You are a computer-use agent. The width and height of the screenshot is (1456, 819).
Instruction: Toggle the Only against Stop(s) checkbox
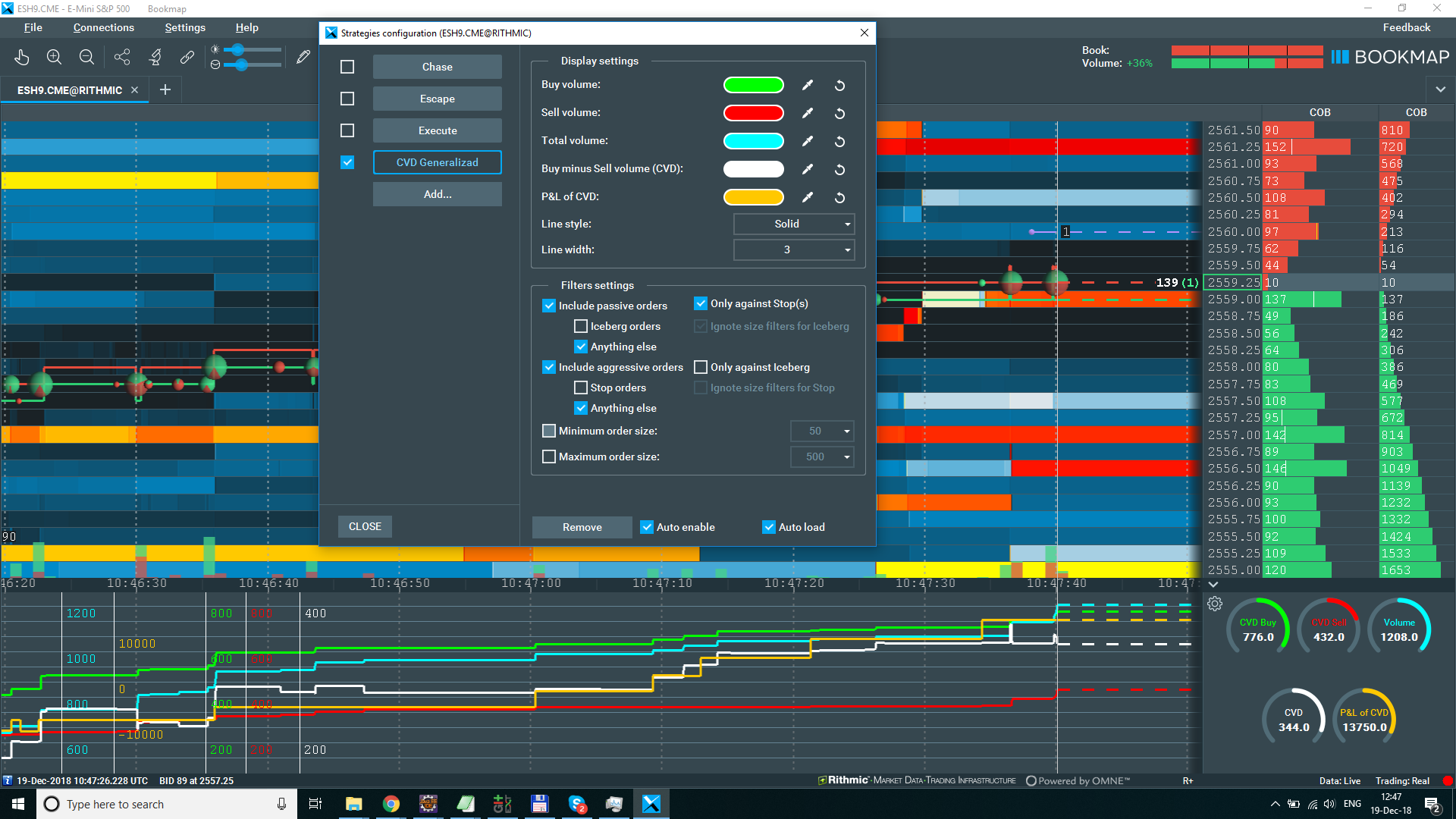700,303
